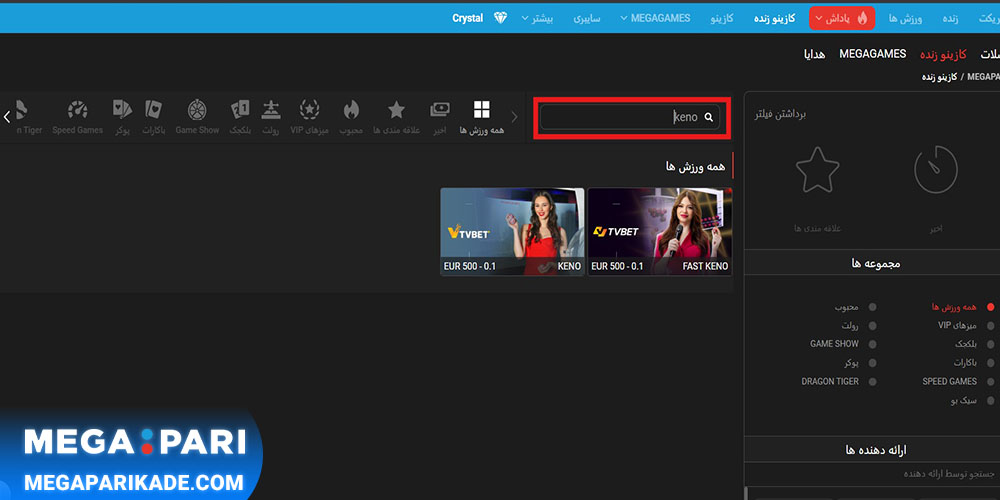This screenshot has width=1000, height=500.
Task: Choose the همه ورزش ها radio in sidebar
Action: (990, 307)
